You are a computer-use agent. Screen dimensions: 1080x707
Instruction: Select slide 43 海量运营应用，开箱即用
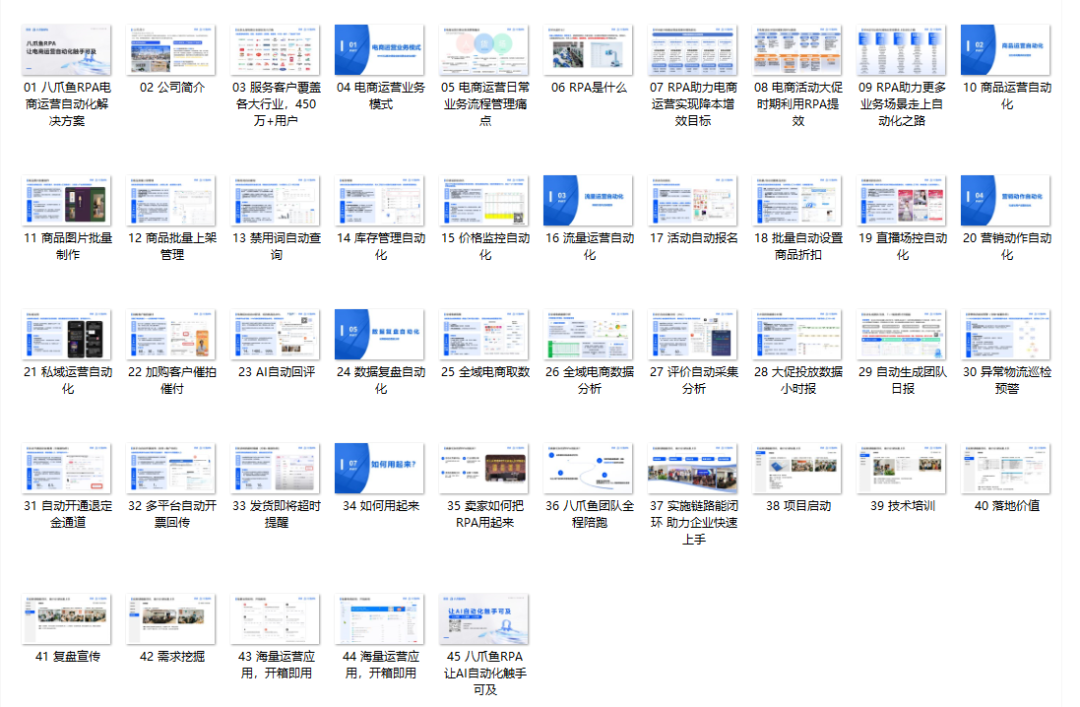[x=276, y=619]
